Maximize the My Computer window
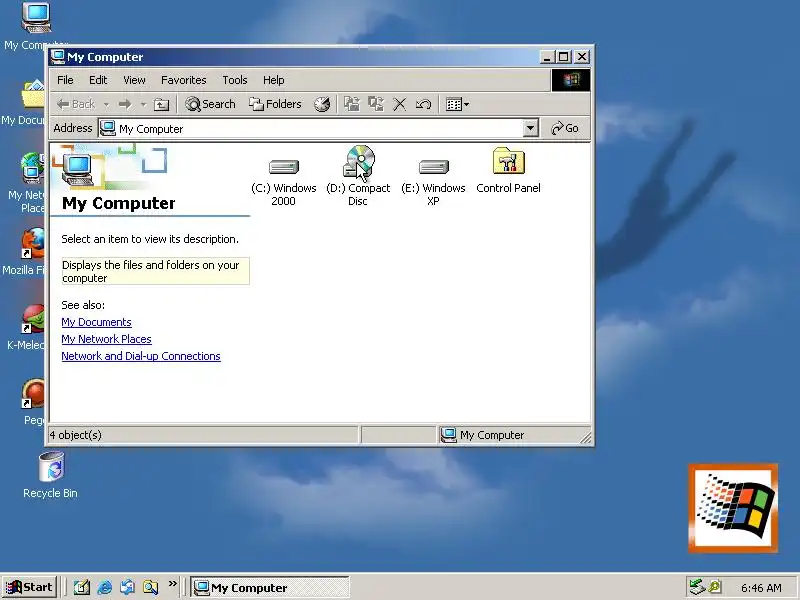 click(x=563, y=57)
